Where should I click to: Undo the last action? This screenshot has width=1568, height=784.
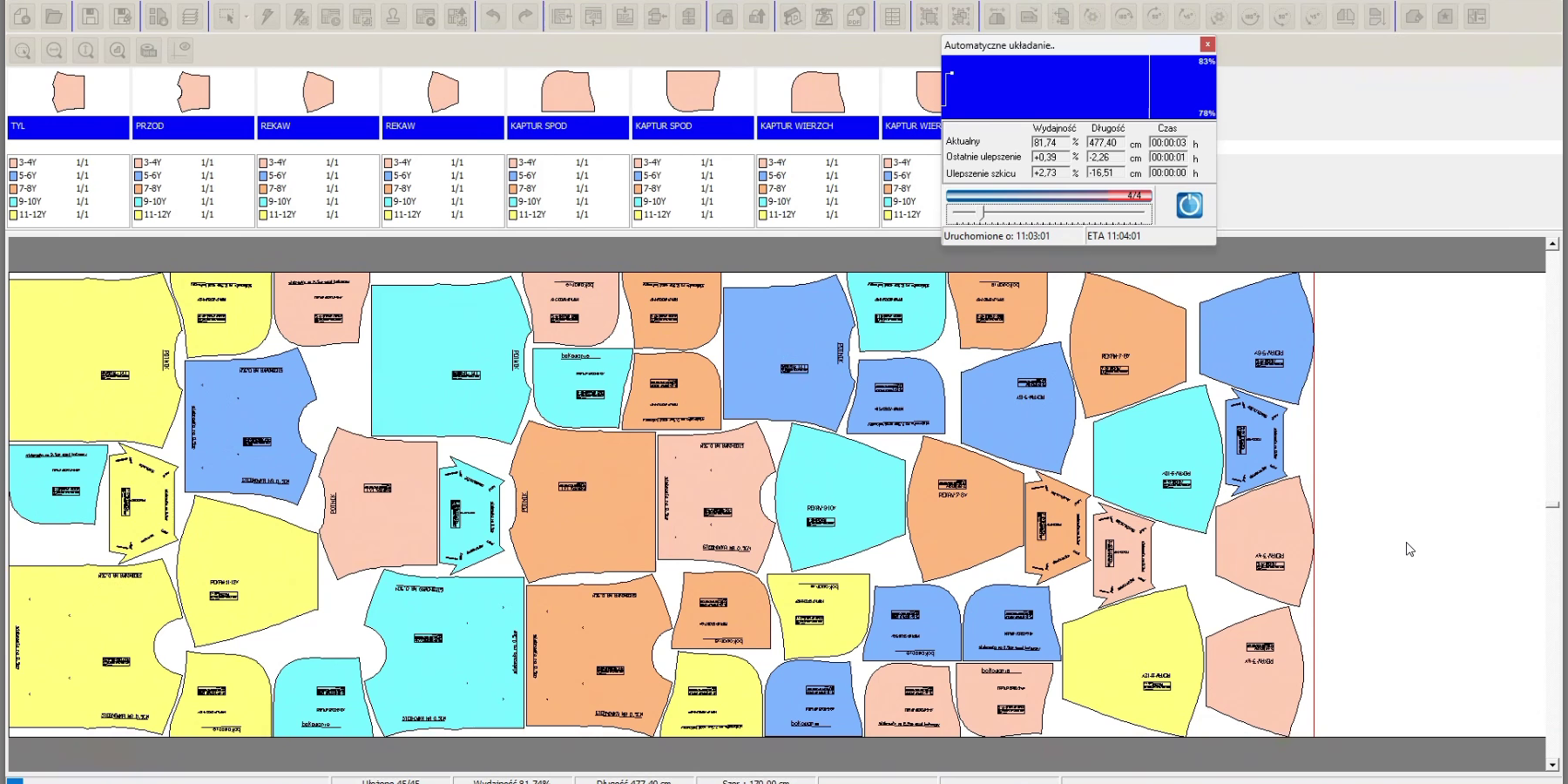tap(494, 17)
